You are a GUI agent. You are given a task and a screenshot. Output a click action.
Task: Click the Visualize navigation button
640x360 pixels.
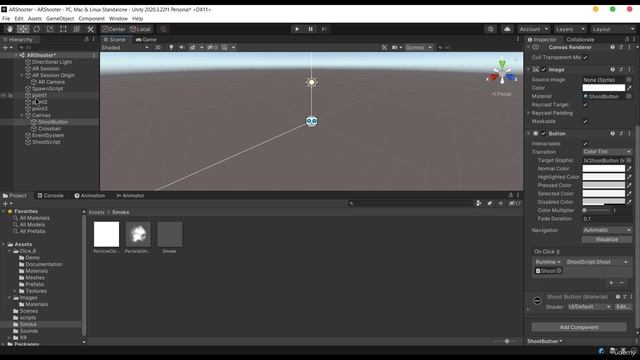click(x=607, y=239)
